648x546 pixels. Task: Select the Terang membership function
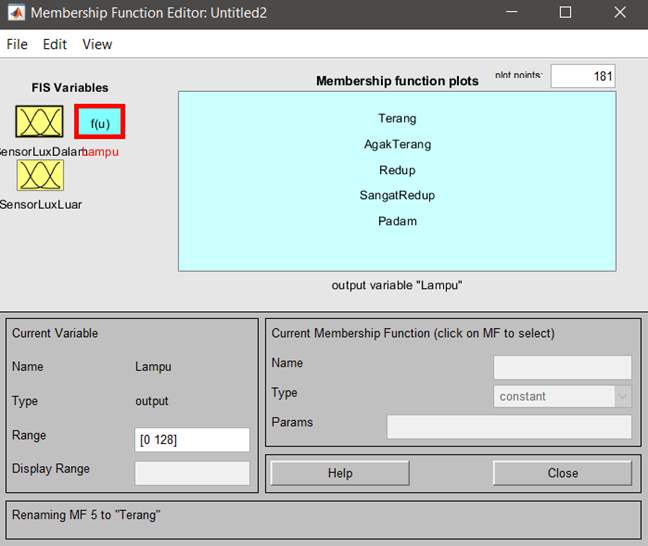coord(397,119)
